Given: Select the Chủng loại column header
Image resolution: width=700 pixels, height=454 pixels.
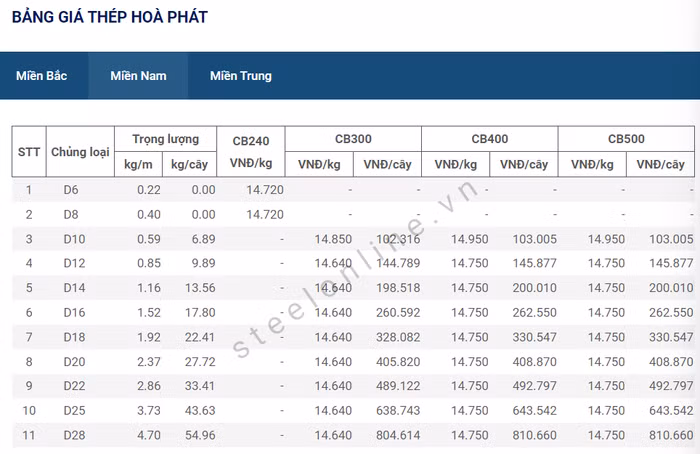Looking at the screenshot, I should click(x=79, y=152).
